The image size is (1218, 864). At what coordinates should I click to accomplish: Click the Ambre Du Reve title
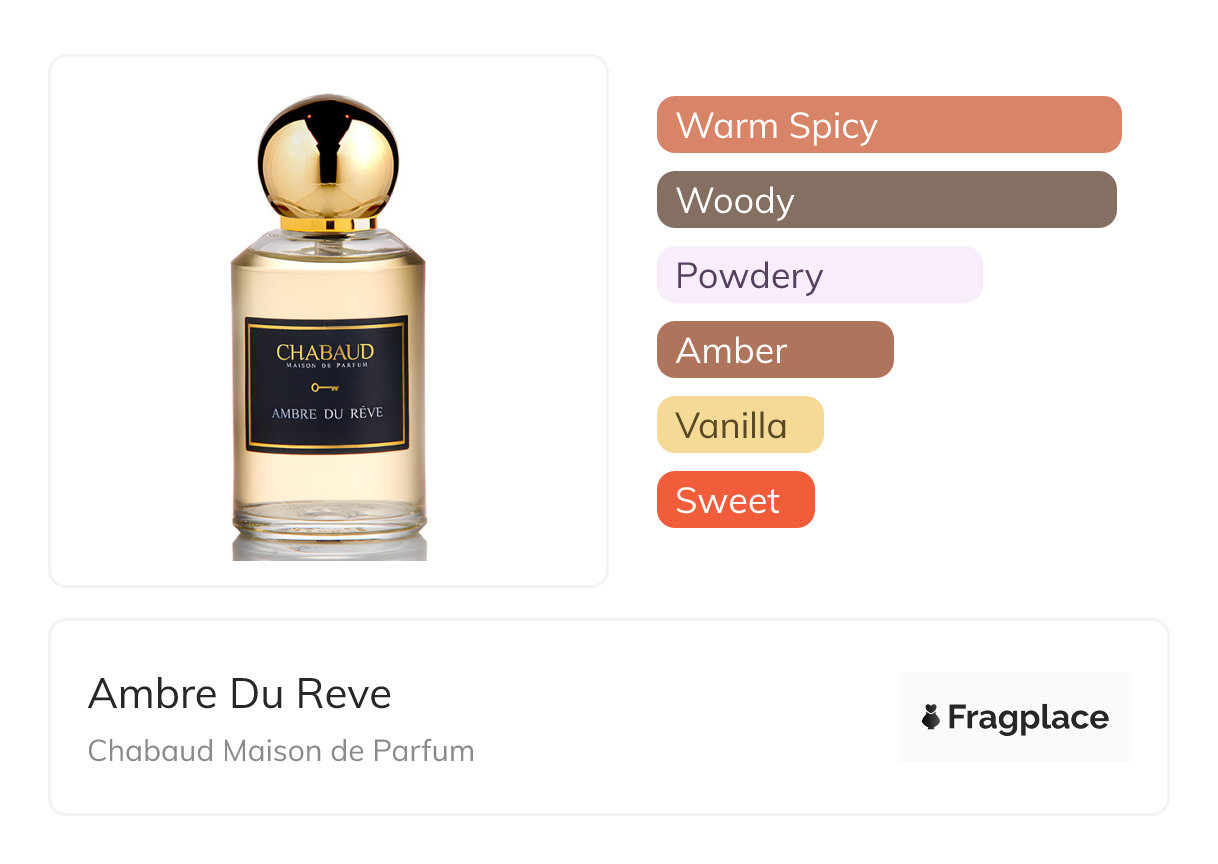point(240,694)
